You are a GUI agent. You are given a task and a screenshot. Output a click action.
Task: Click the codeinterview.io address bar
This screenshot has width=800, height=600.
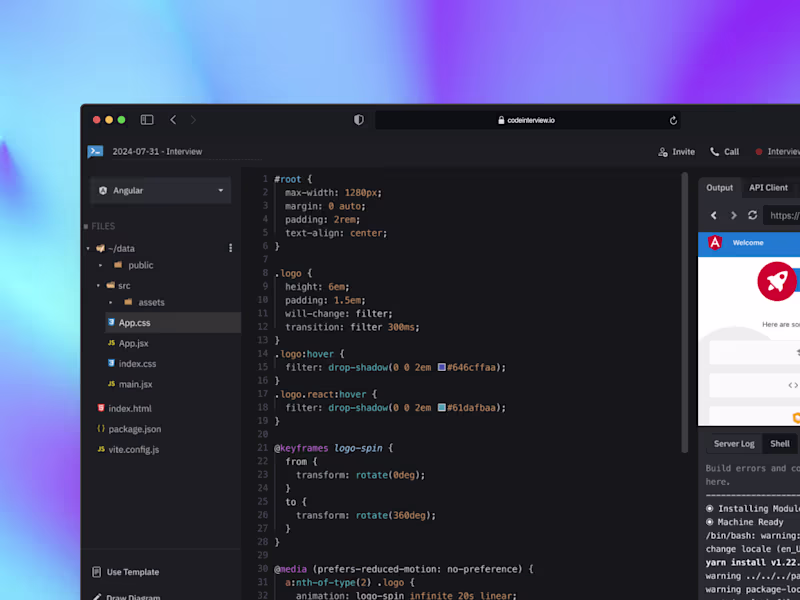[x=528, y=120]
